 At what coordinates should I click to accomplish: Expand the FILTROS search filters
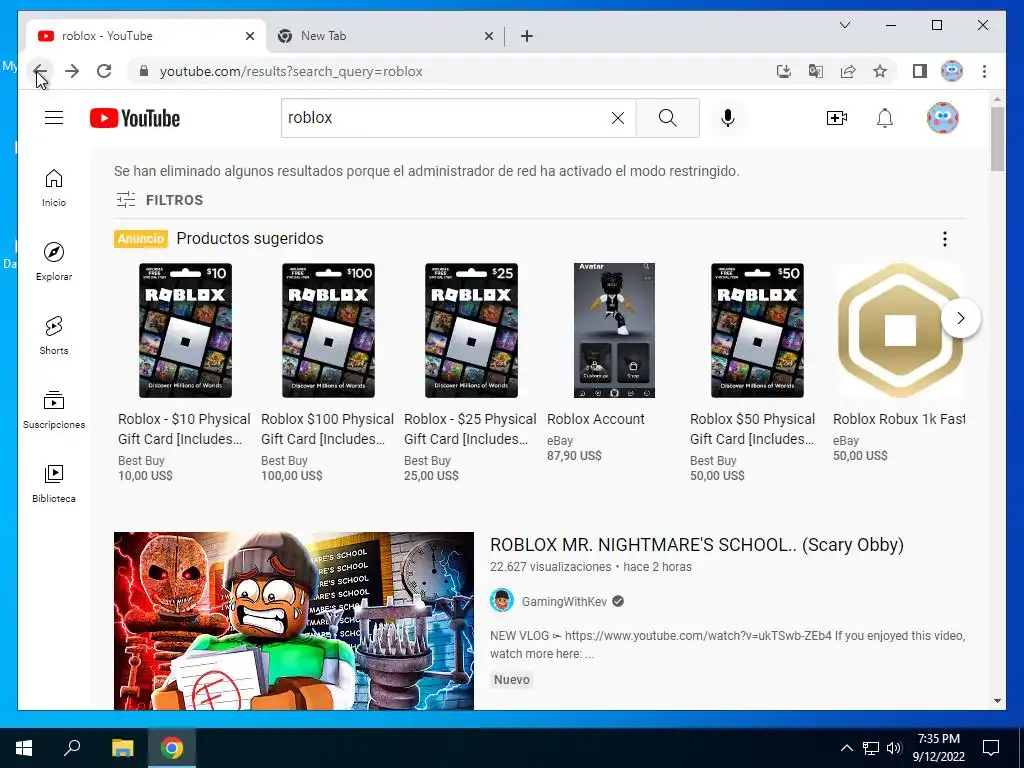(x=159, y=200)
